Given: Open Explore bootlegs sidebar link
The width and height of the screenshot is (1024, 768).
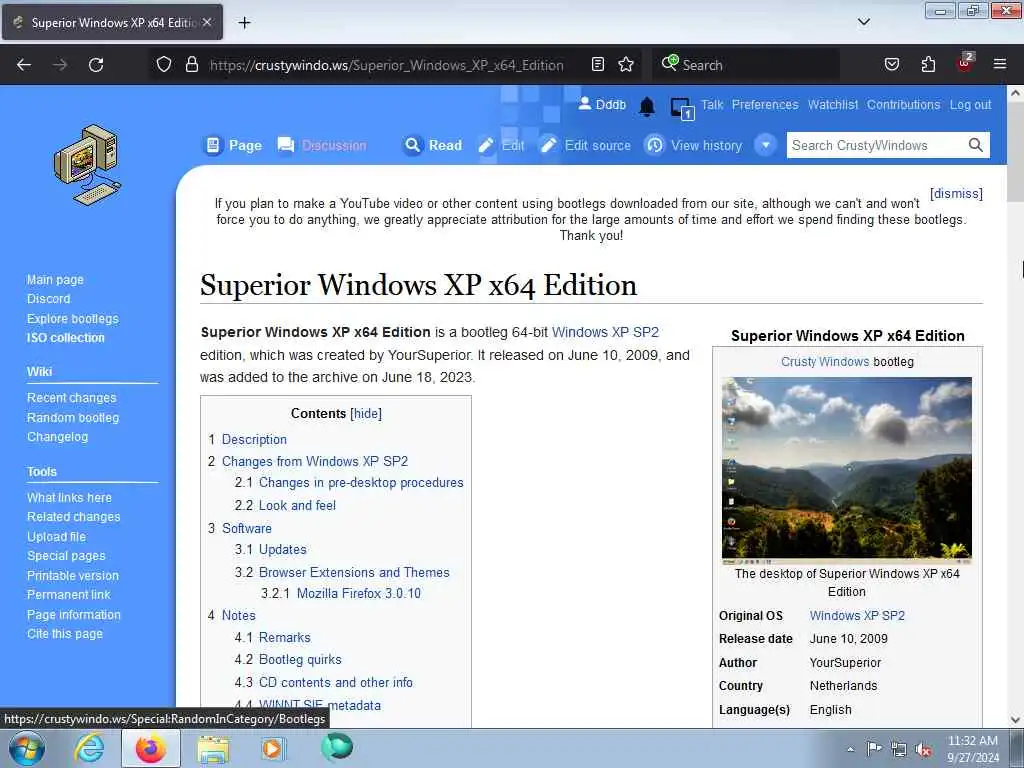Looking at the screenshot, I should tap(72, 319).
